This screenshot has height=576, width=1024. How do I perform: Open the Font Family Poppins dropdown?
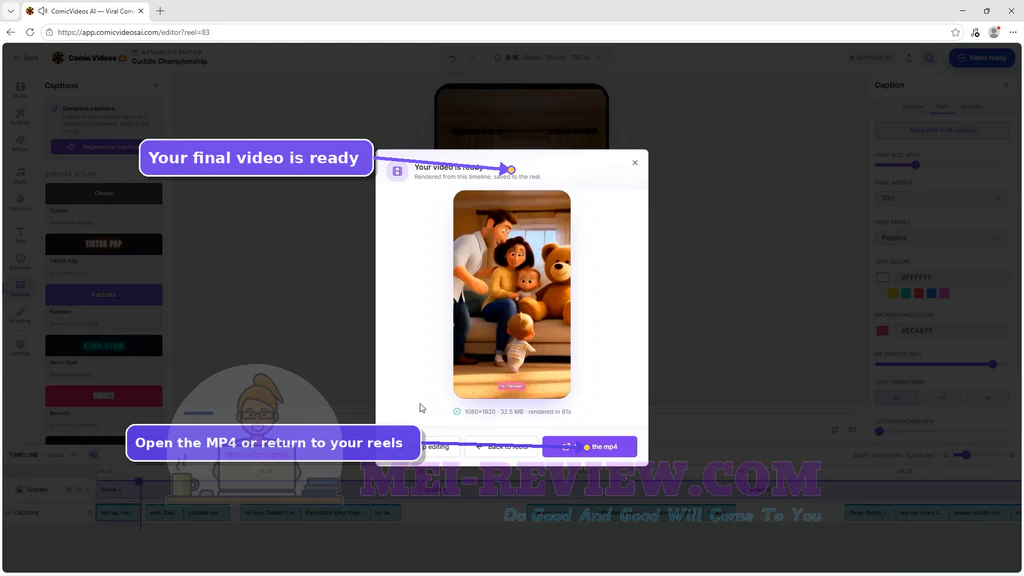(941, 238)
